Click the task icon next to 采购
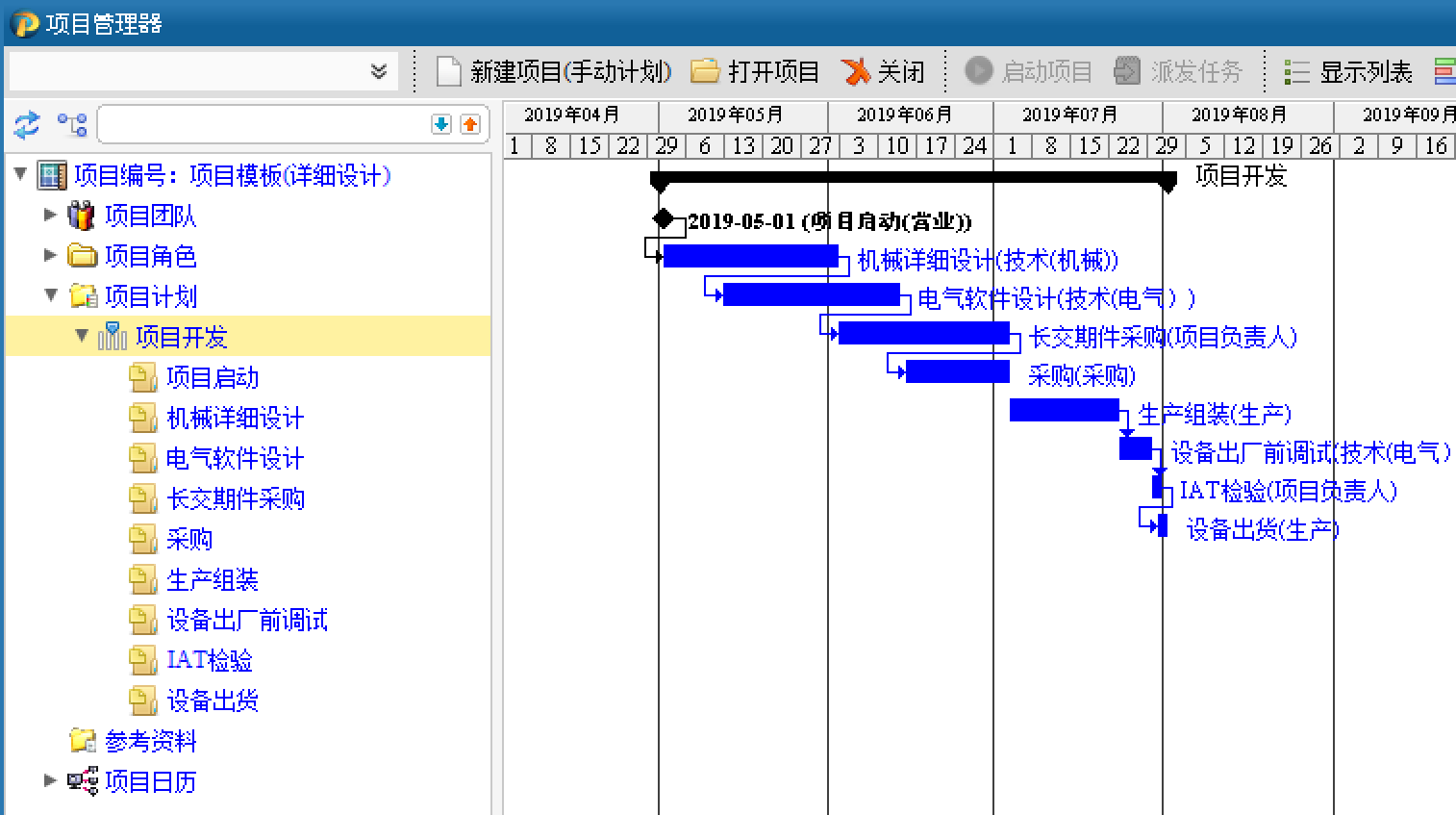Viewport: 1456px width, 815px height. click(x=143, y=539)
